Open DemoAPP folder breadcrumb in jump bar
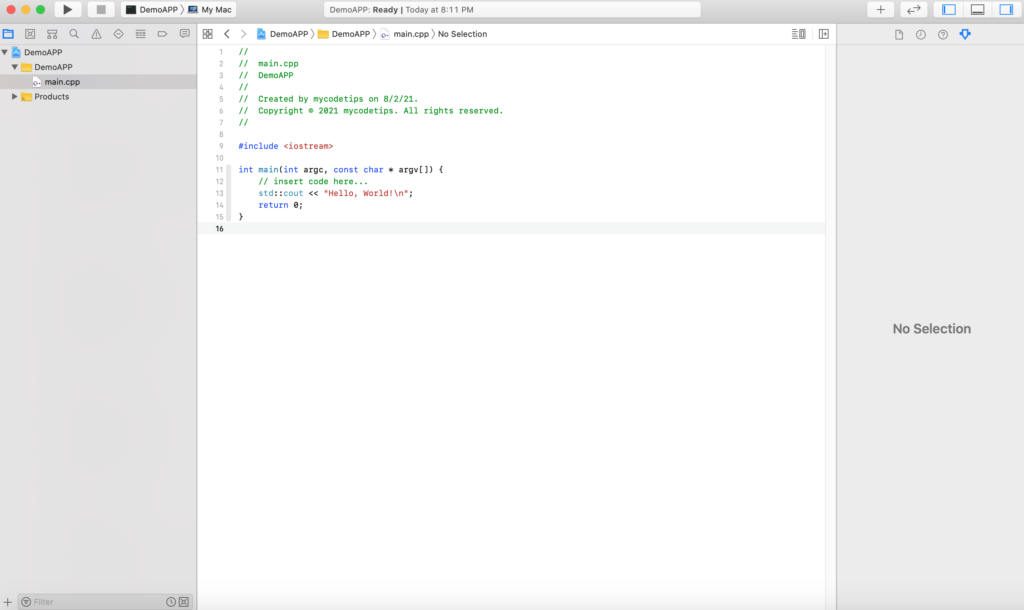Screen dimensions: 1024x610 pos(344,34)
